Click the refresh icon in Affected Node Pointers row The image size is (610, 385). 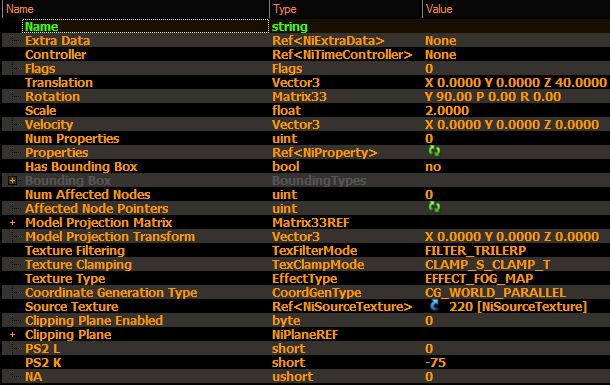point(434,207)
